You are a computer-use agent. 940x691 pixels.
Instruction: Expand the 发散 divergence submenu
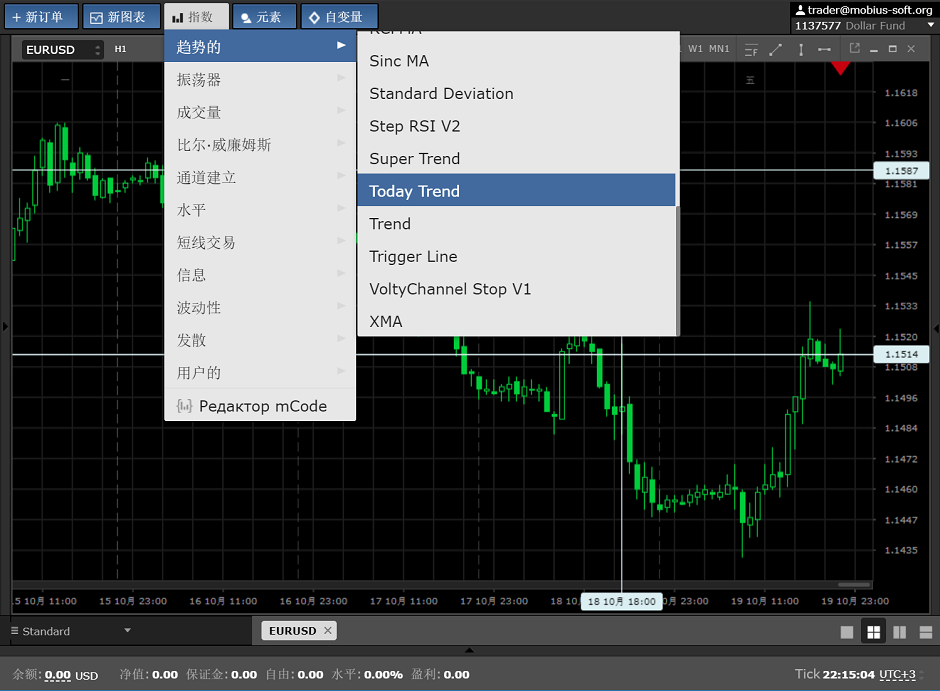[x=260, y=340]
